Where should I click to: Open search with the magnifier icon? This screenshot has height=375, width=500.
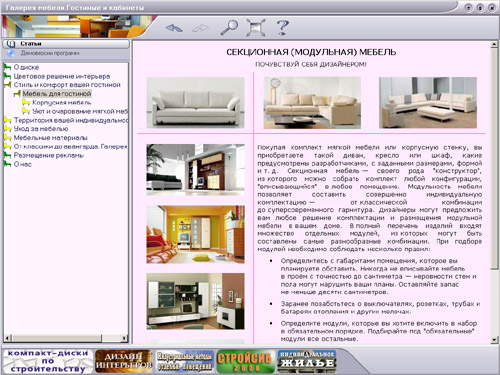(x=229, y=27)
